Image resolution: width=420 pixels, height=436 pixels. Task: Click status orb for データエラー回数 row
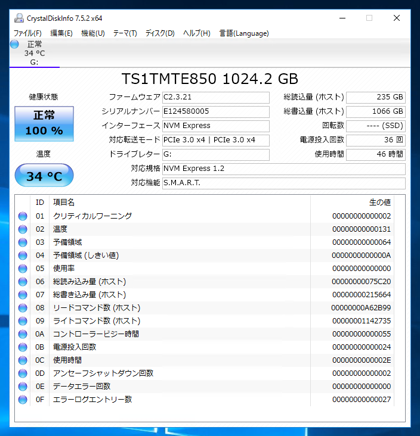point(23,387)
